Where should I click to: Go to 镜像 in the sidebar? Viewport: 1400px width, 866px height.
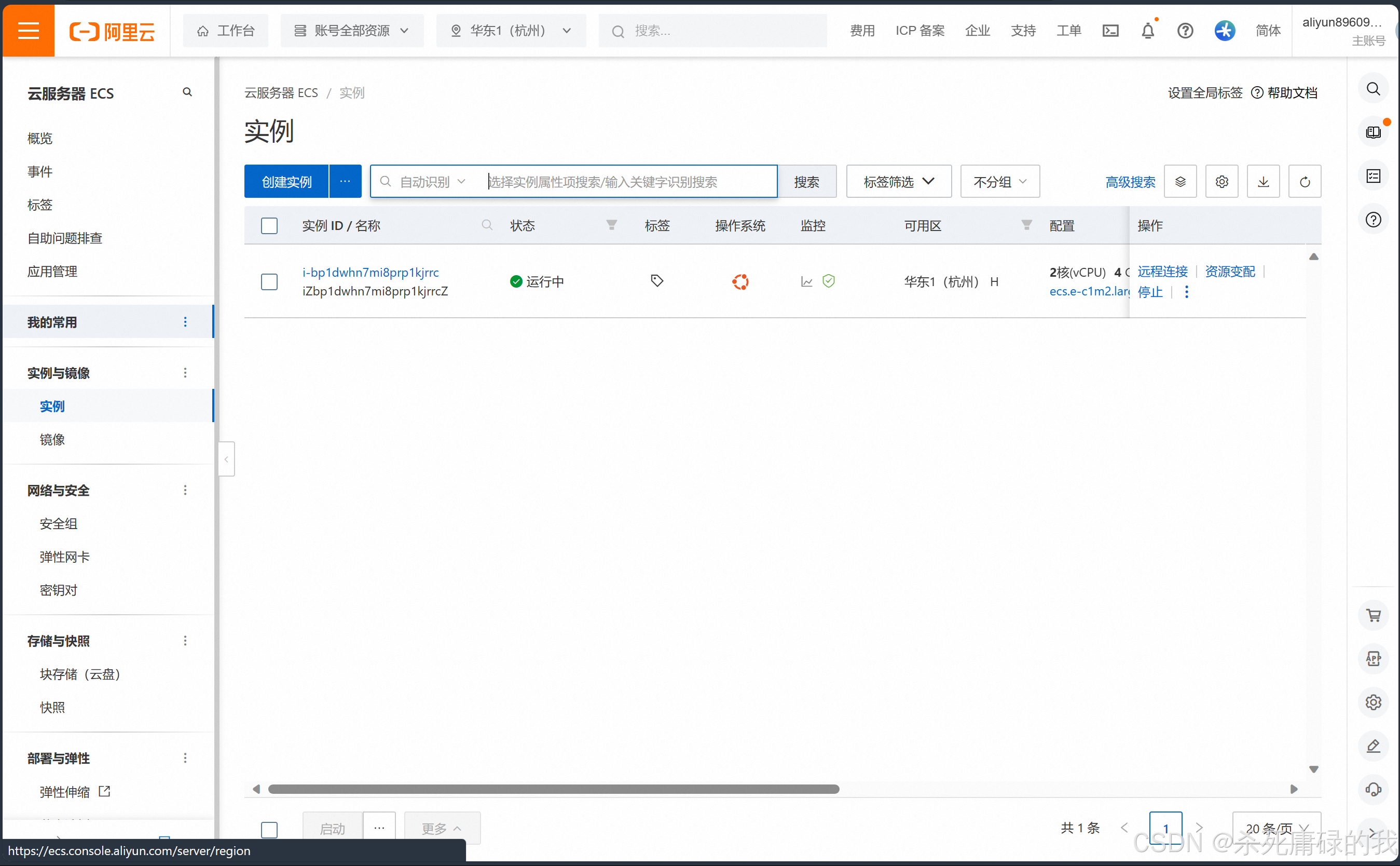point(52,439)
